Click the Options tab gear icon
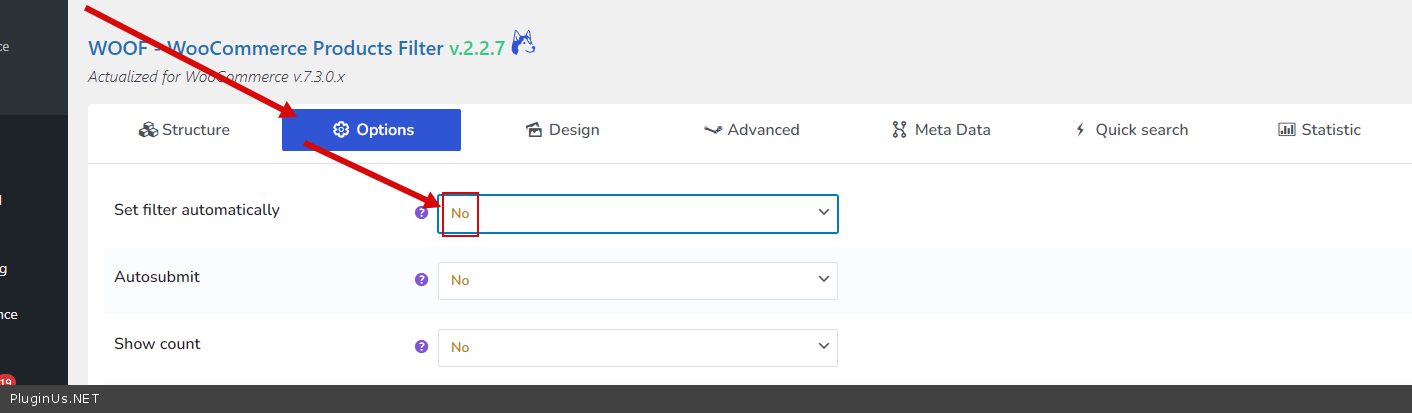Screen dimensions: 1412x413 pyautogui.click(x=340, y=130)
